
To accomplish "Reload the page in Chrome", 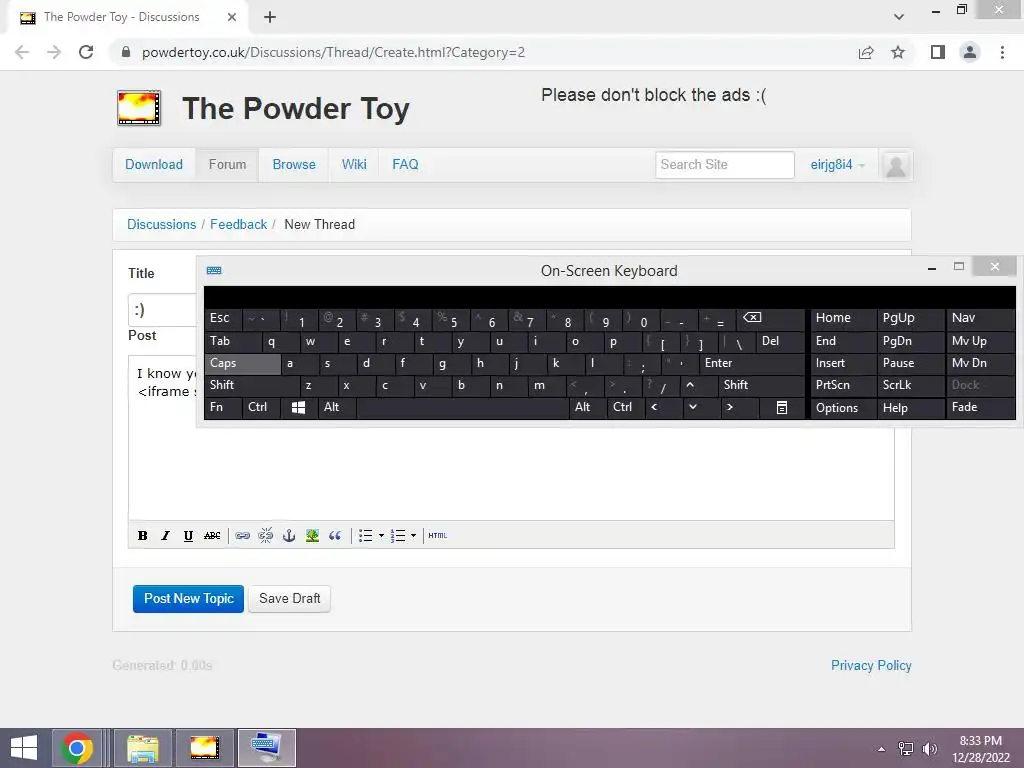I will coord(86,52).
